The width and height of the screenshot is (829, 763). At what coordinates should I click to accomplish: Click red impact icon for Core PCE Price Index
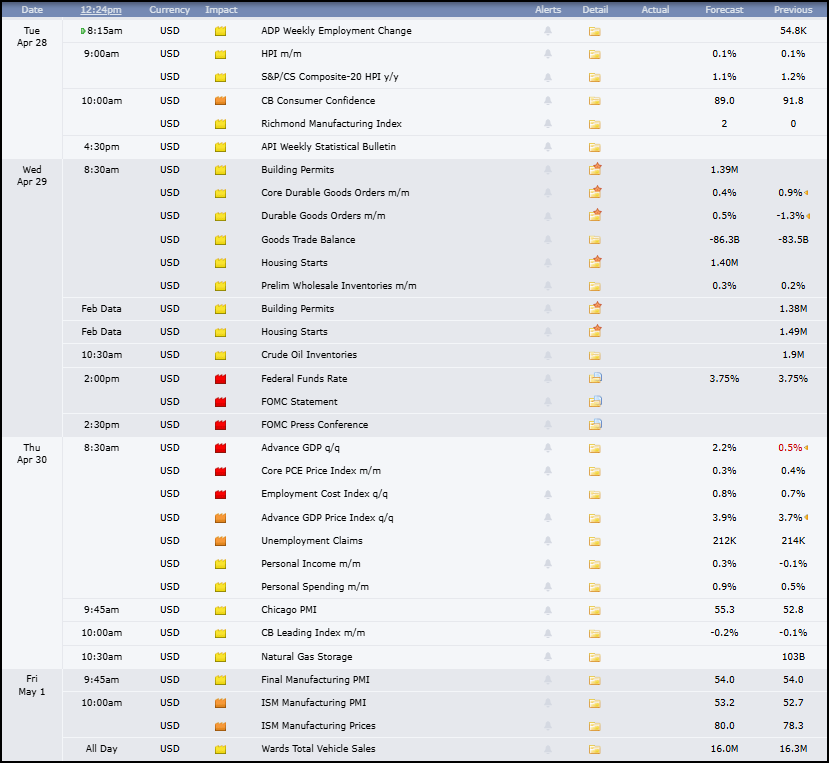220,471
